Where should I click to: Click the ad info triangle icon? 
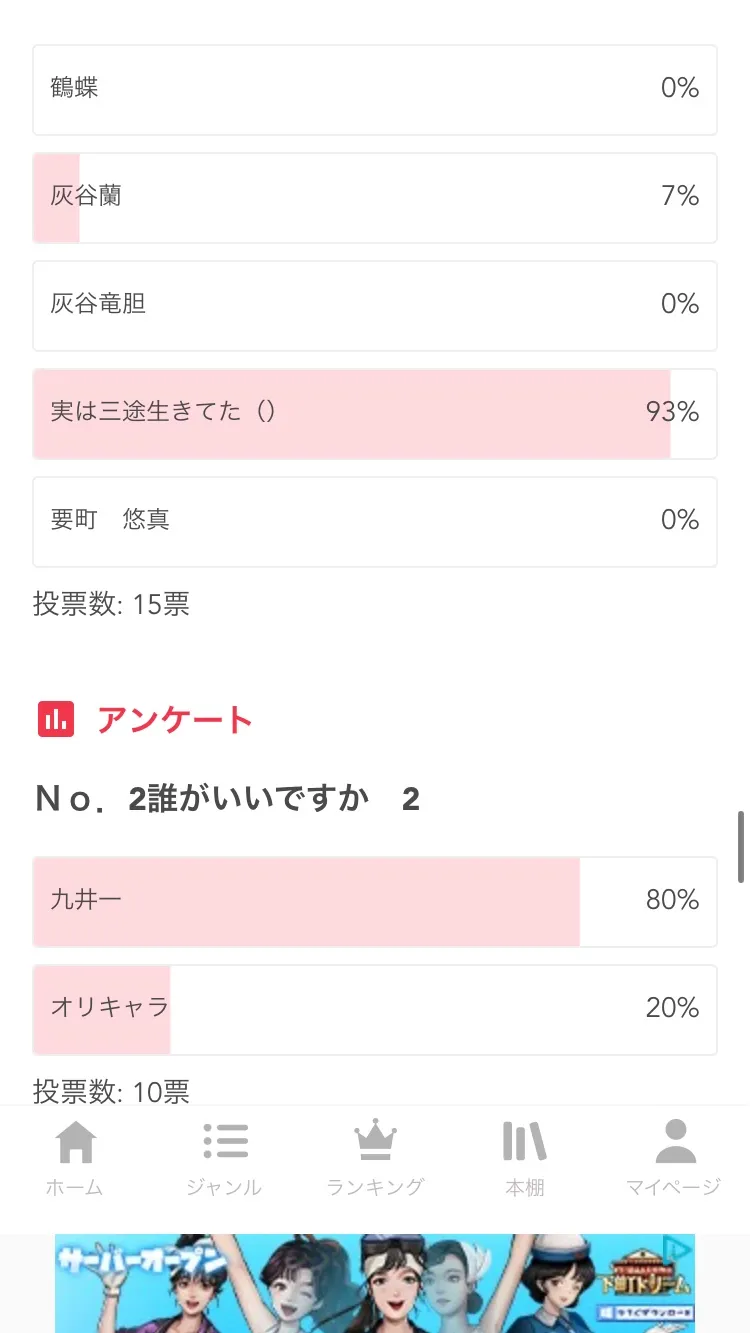point(677,1248)
